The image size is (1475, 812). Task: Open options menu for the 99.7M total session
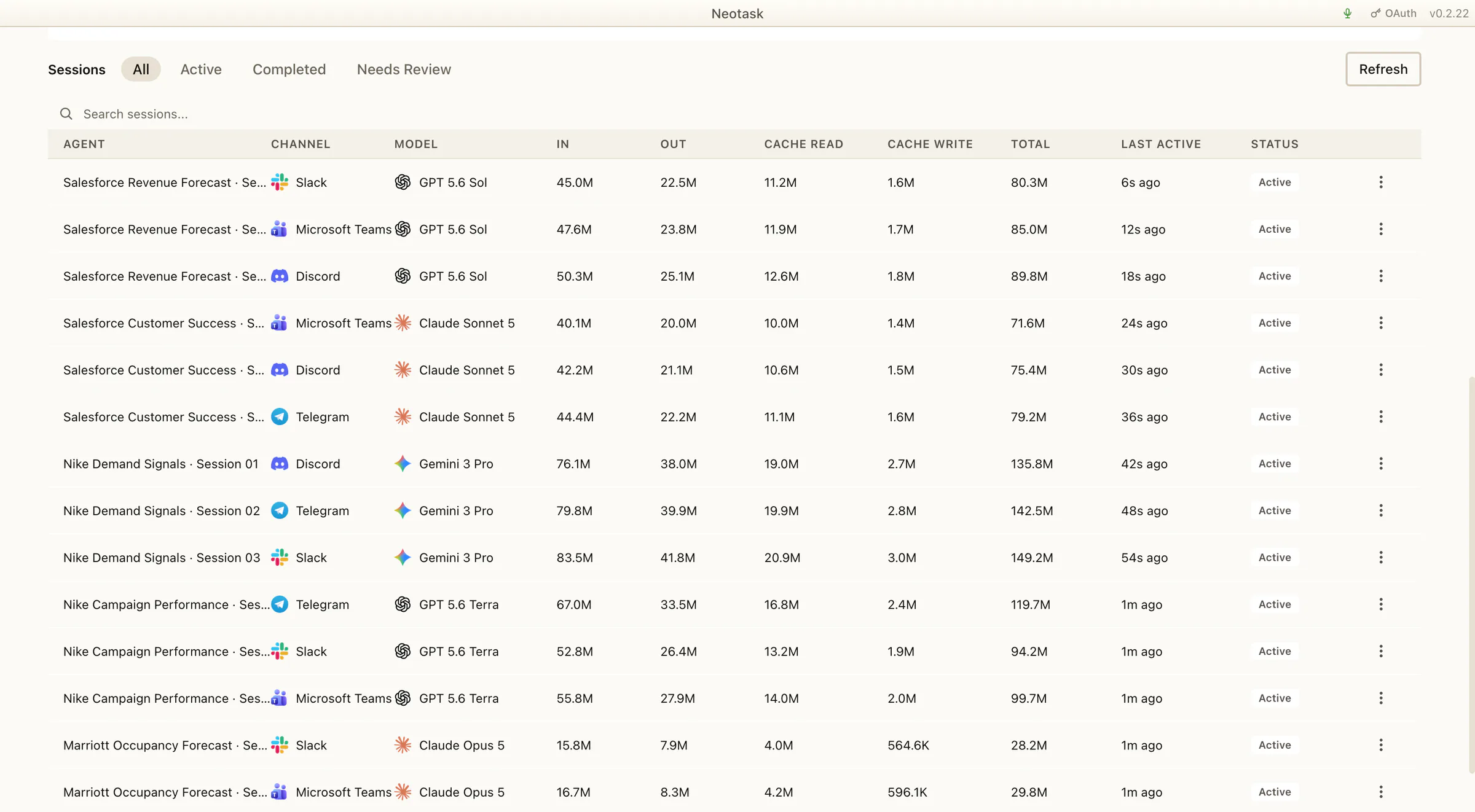pos(1381,698)
